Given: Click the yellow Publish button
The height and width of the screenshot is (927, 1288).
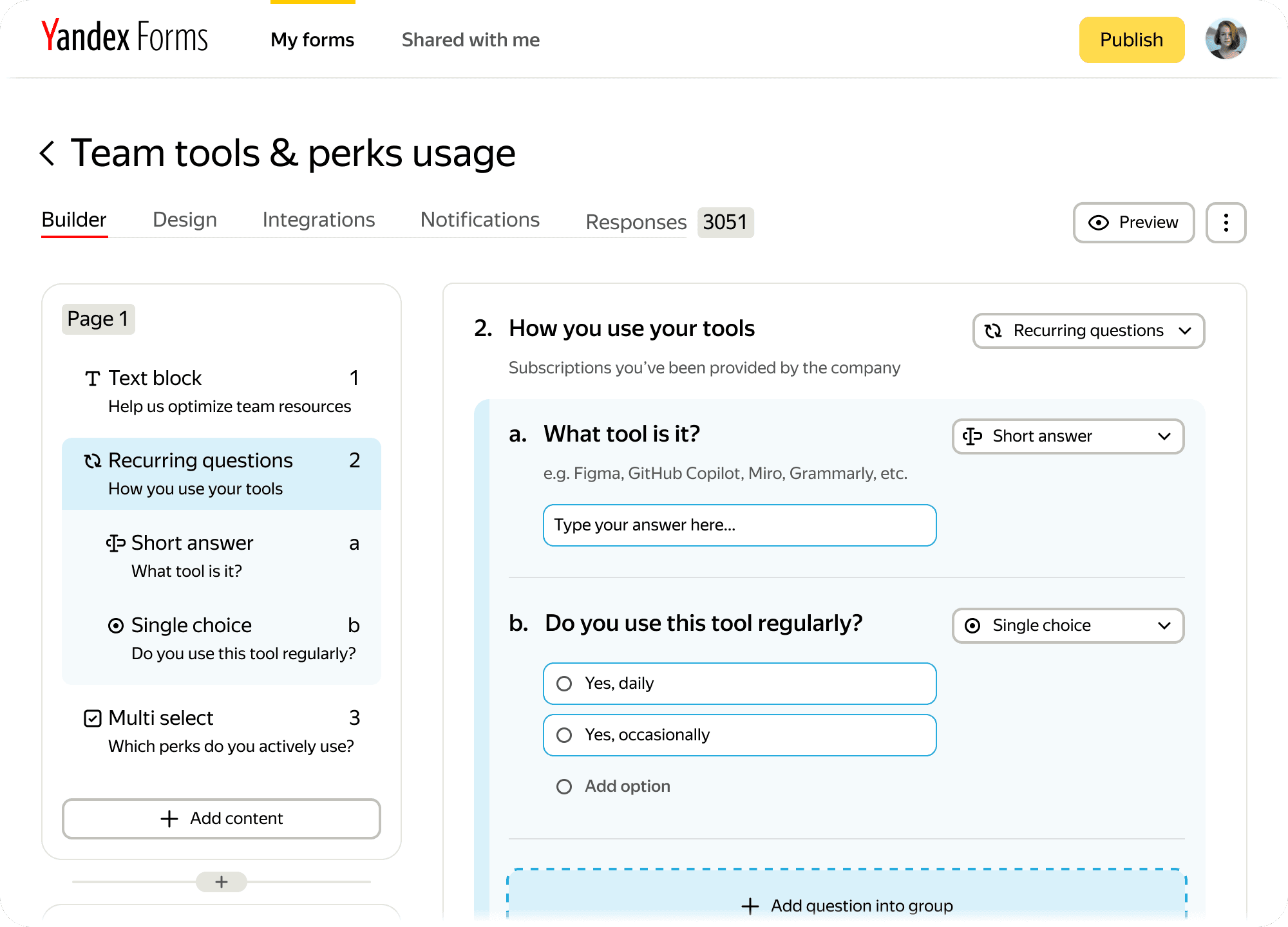Looking at the screenshot, I should 1132,40.
